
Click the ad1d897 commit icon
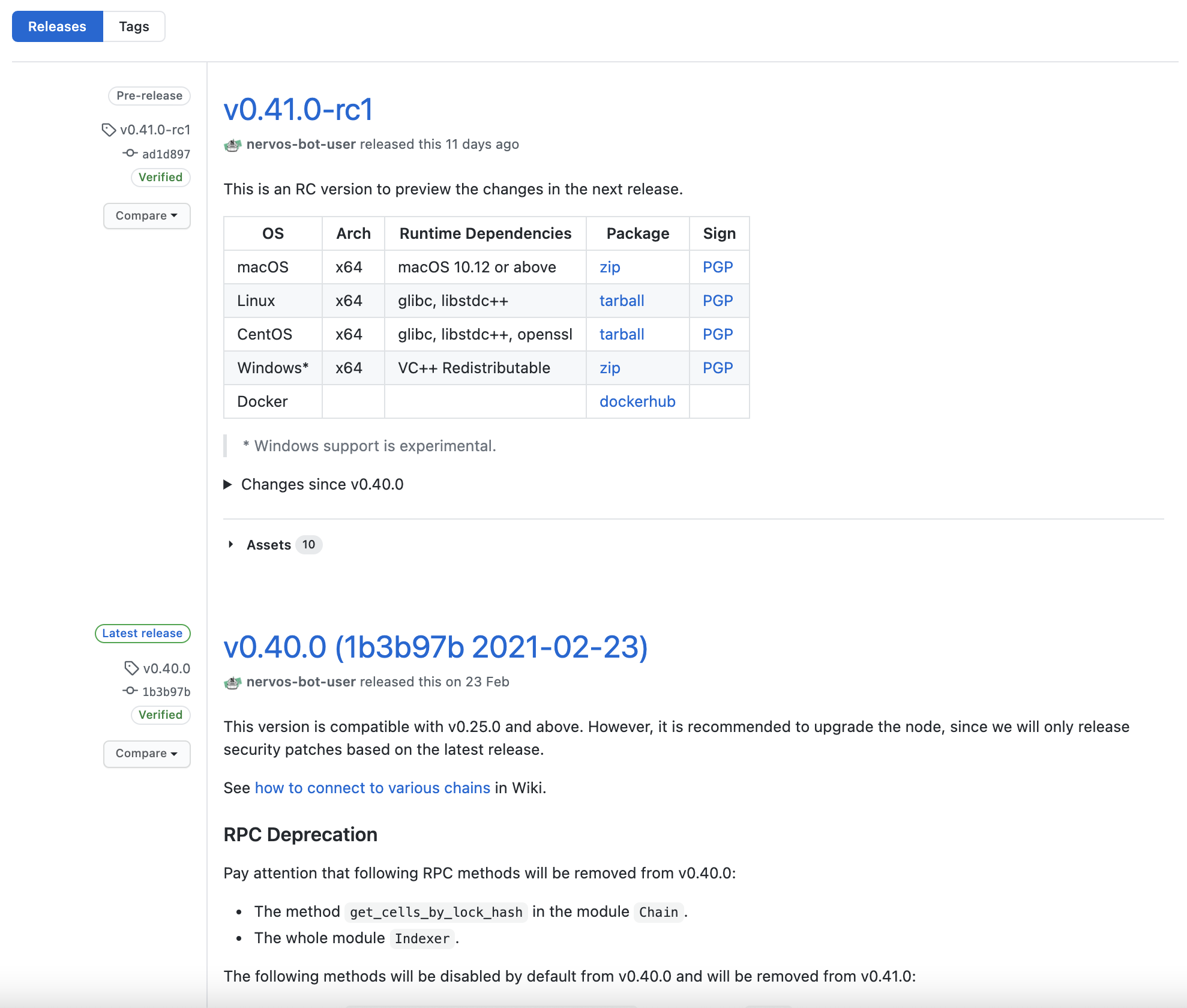[130, 154]
